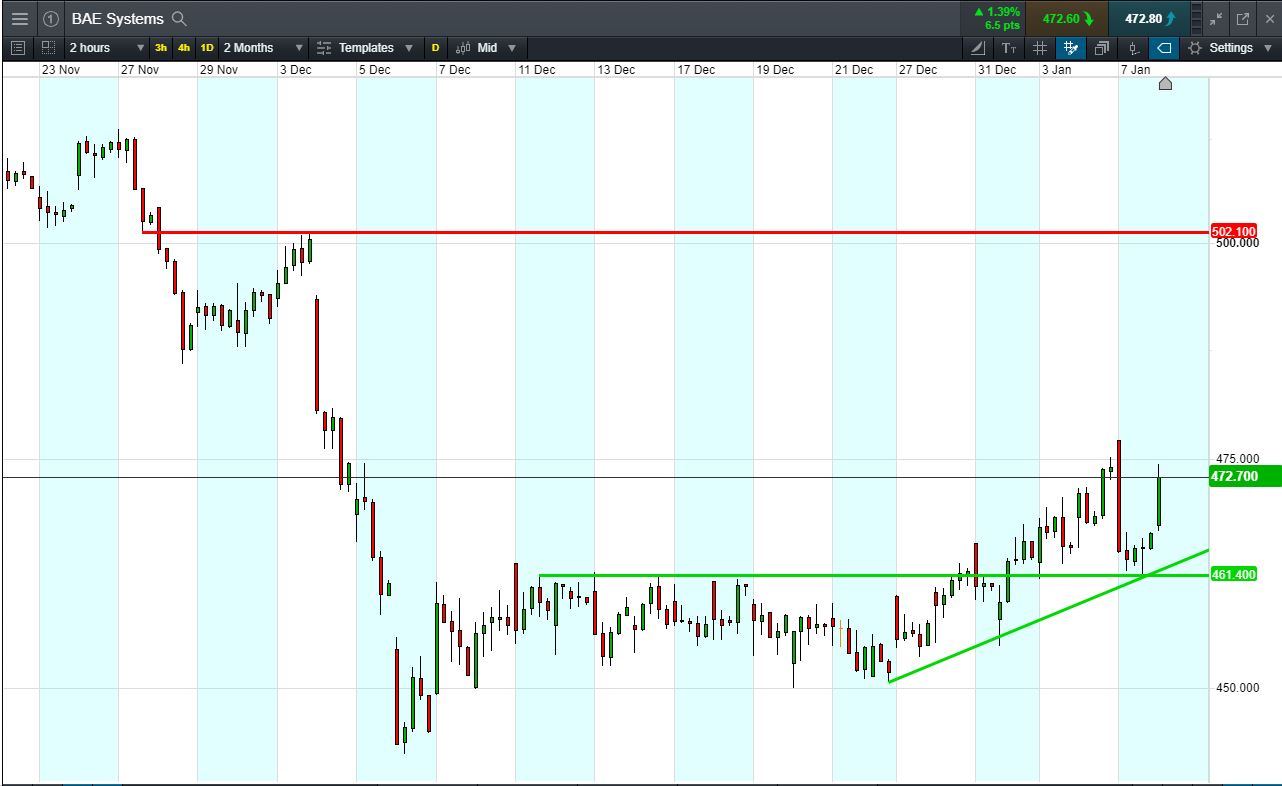Open the hamburger menu beside BAE Systems
Viewport: 1282px width, 786px height.
click(19, 19)
